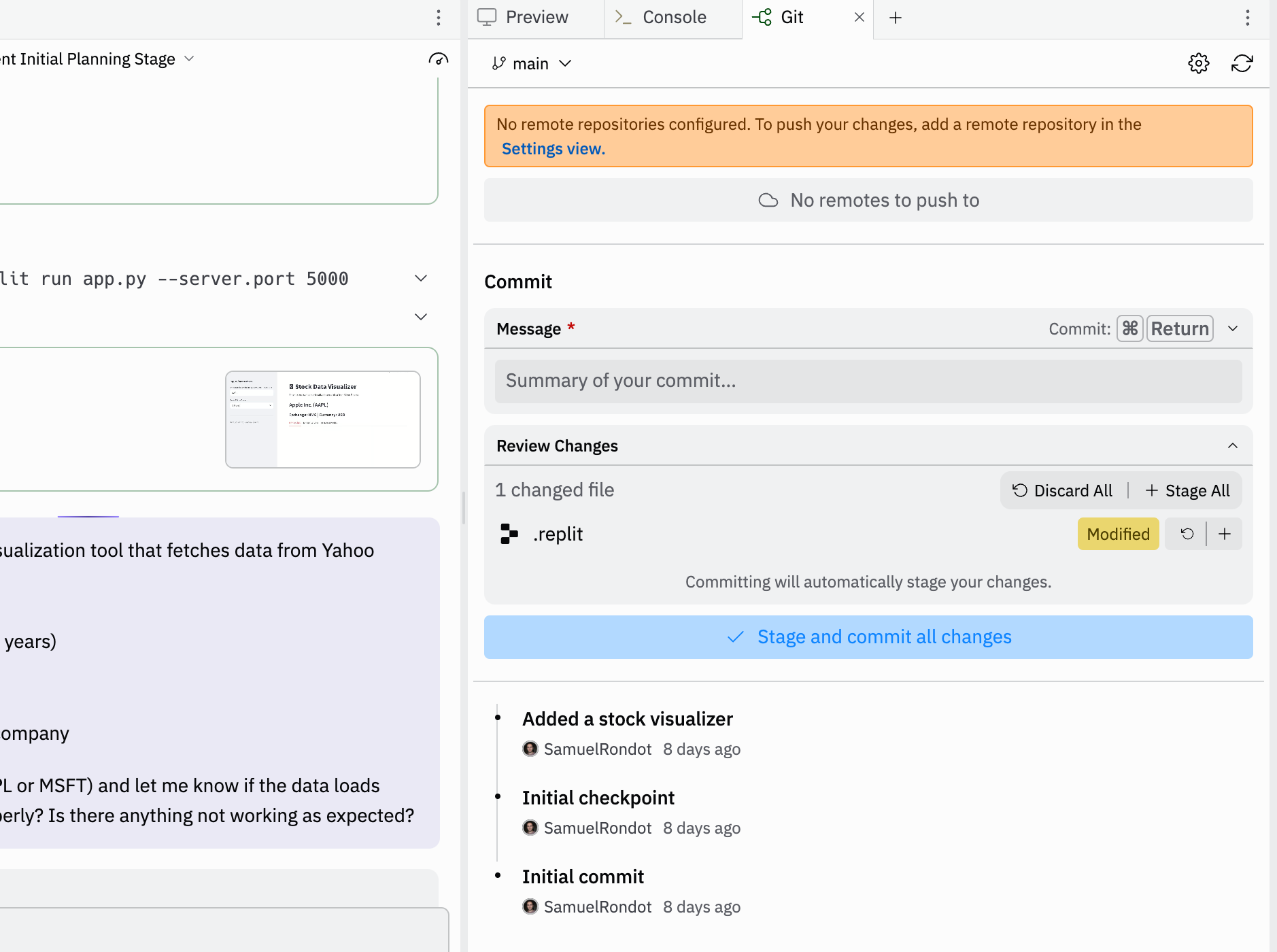Expand the collapsed entry below the run command
The height and width of the screenshot is (952, 1277).
pos(421,317)
